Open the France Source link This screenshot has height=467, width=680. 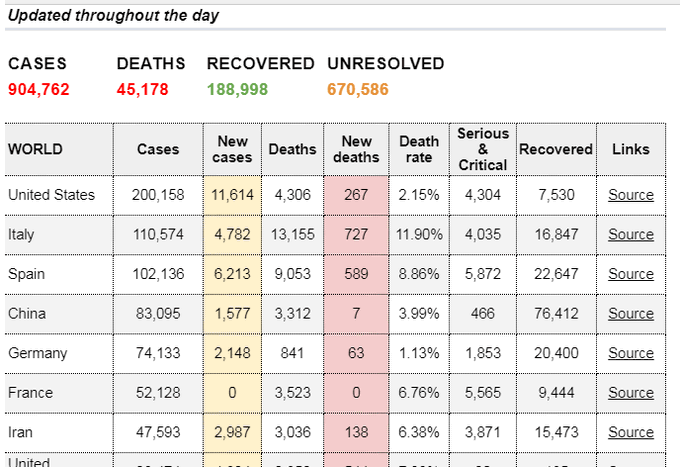631,393
